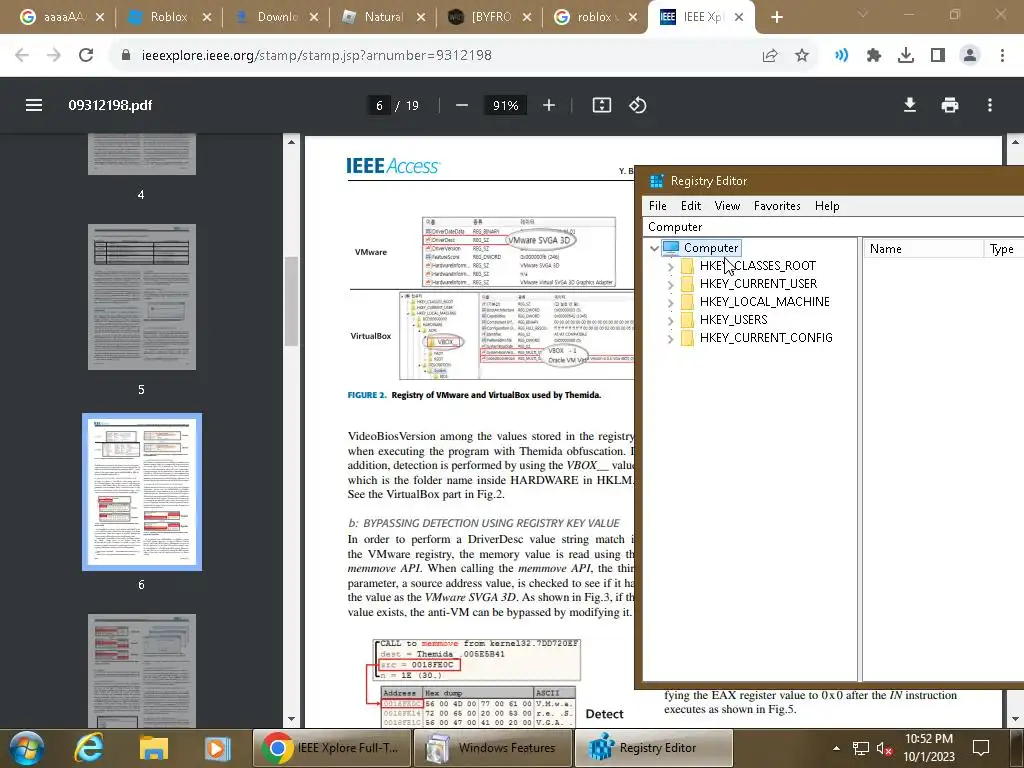The height and width of the screenshot is (768, 1024).
Task: Click the Type column header
Action: (1003, 249)
